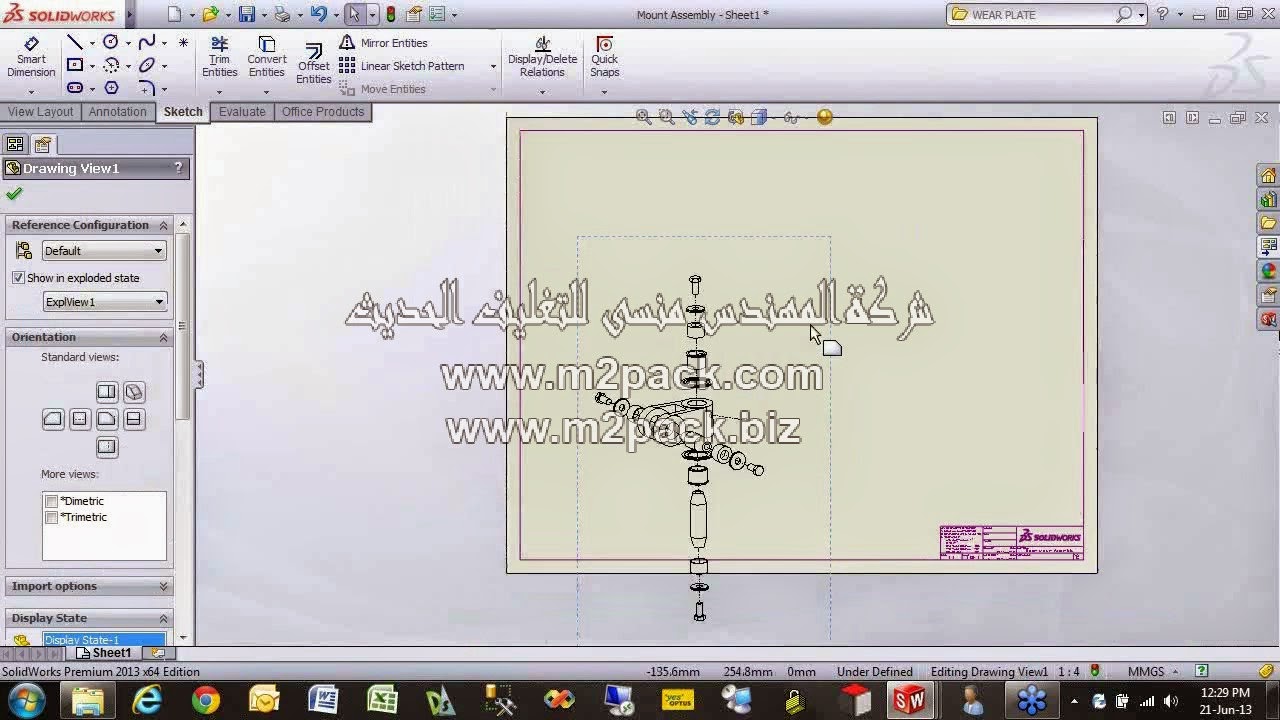Open the Windows Start menu

pyautogui.click(x=26, y=700)
